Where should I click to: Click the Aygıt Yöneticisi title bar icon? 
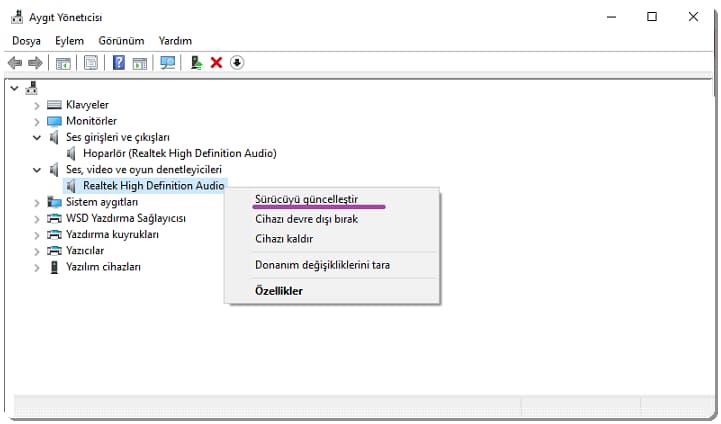click(x=17, y=17)
